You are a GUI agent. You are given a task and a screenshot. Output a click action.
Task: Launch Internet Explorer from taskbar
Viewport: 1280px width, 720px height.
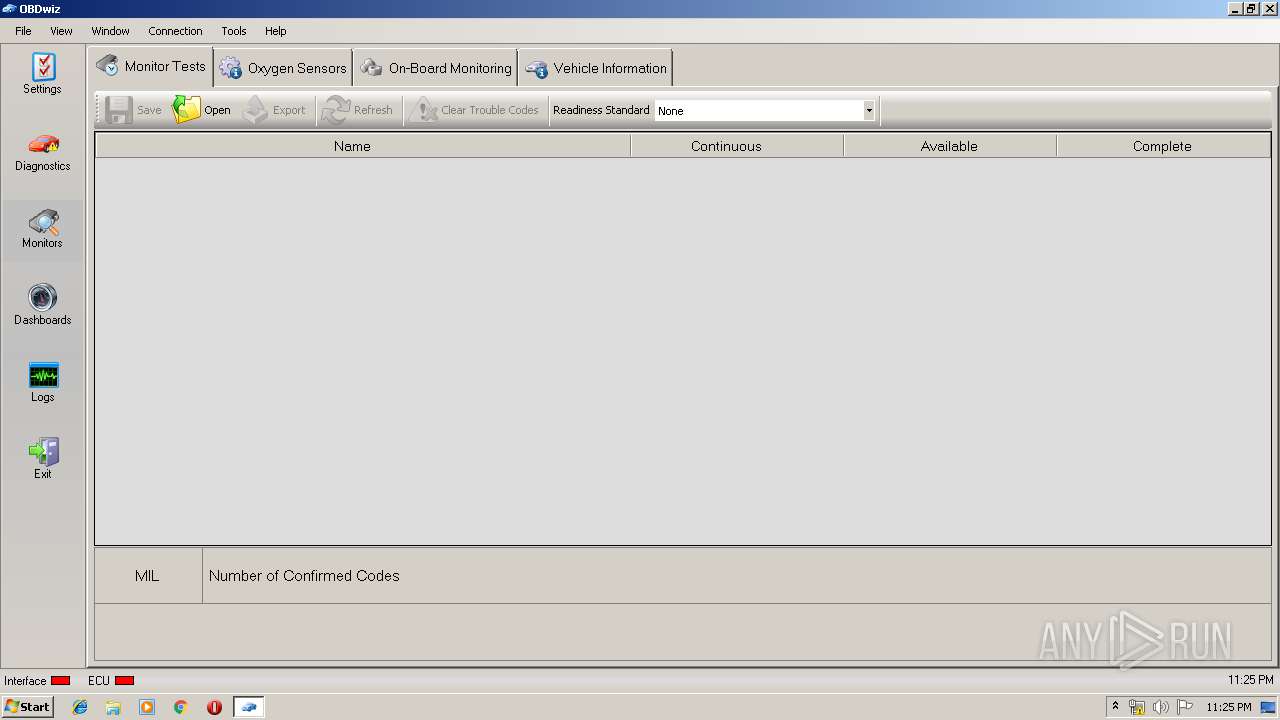coord(80,707)
